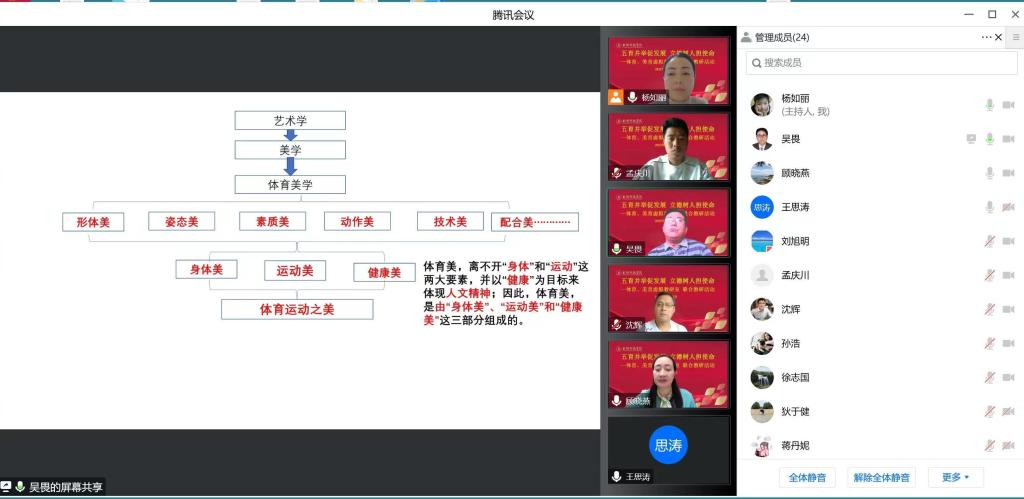The image size is (1024, 499).
Task: Click 沈辉's camera icon in member list
Action: pyautogui.click(x=1008, y=309)
